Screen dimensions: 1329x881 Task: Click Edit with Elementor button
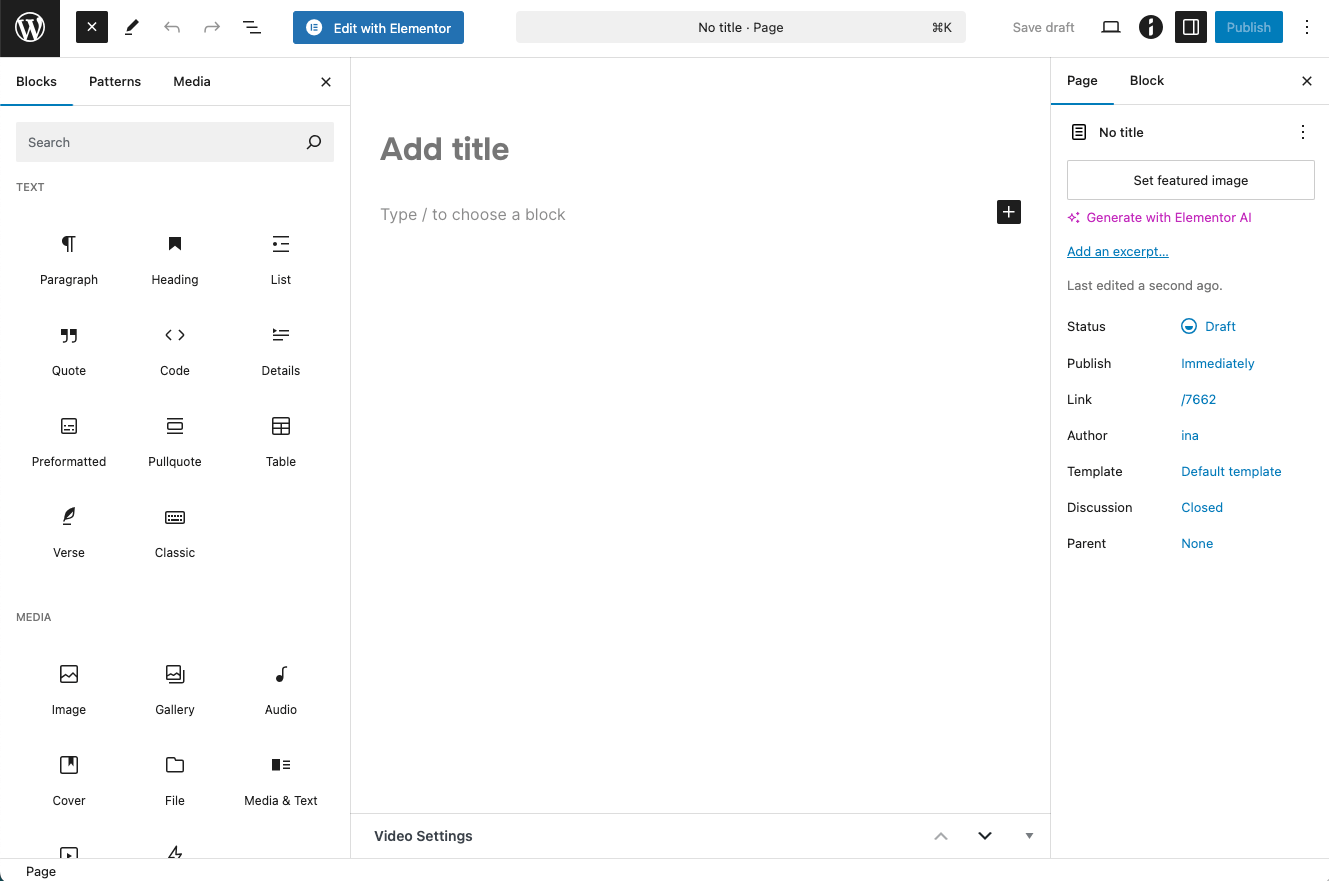click(378, 28)
